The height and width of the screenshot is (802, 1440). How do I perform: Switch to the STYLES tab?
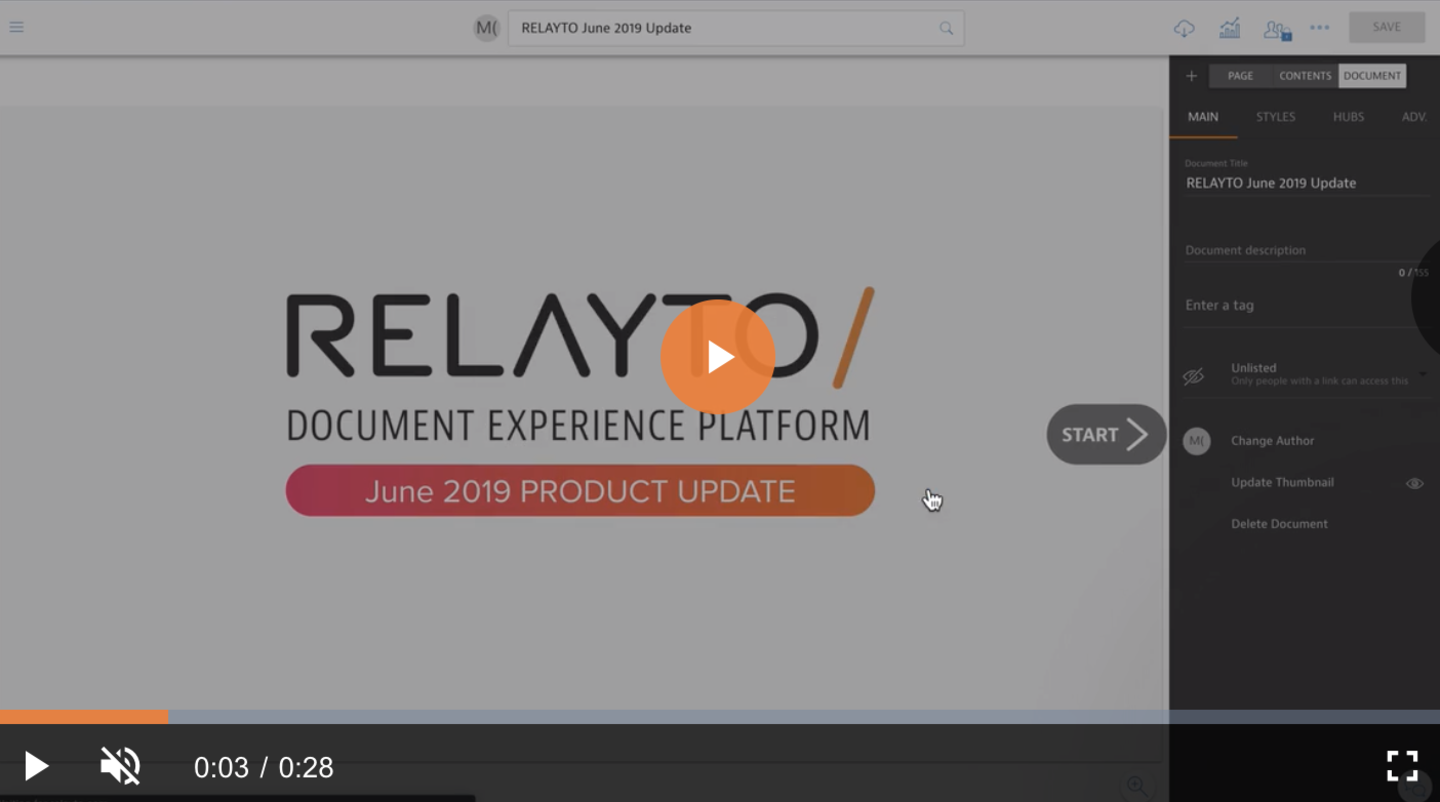[1275, 117]
